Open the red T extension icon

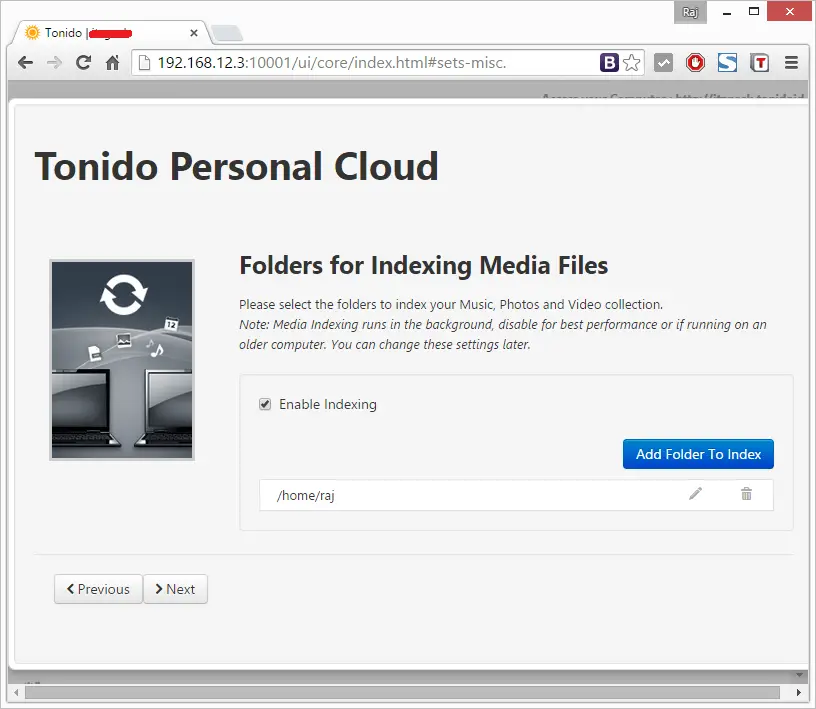click(759, 63)
